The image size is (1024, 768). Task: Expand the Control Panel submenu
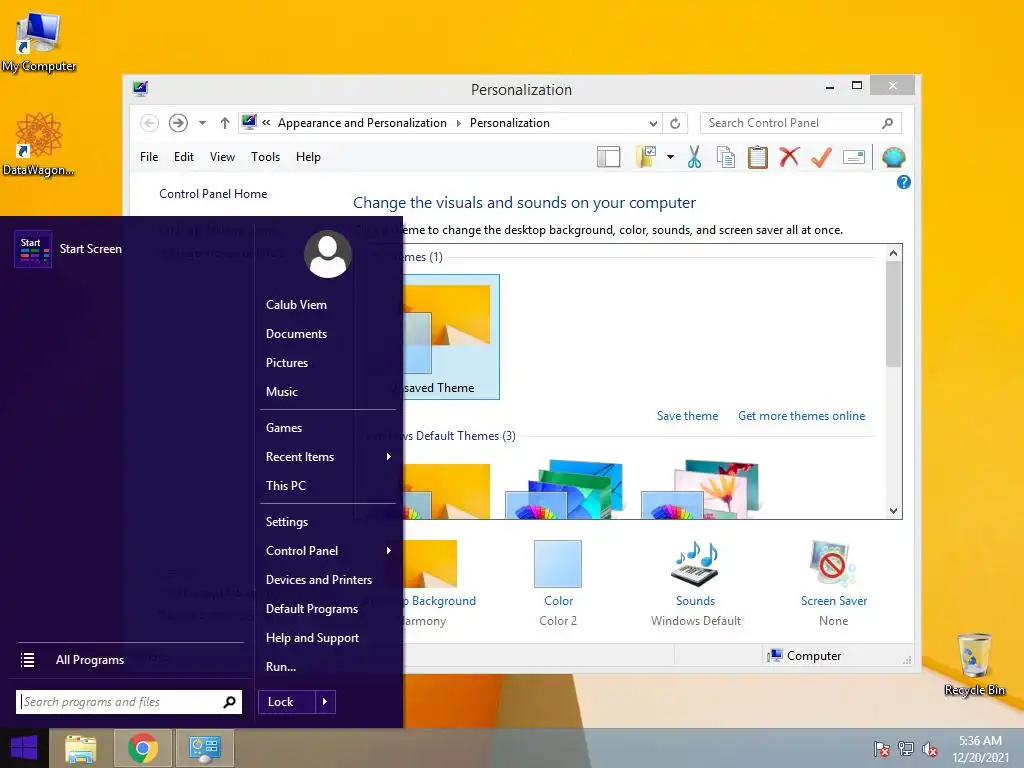(389, 551)
